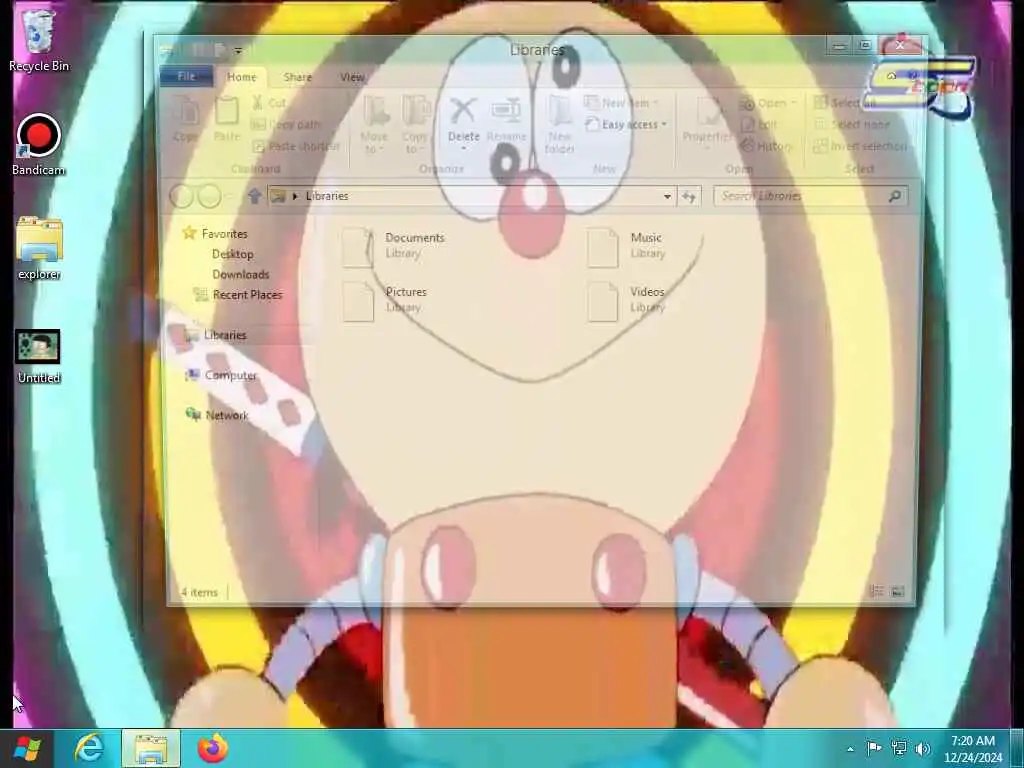Click the Paste icon in the ribbon
This screenshot has width=1024, height=768.
coord(227,111)
